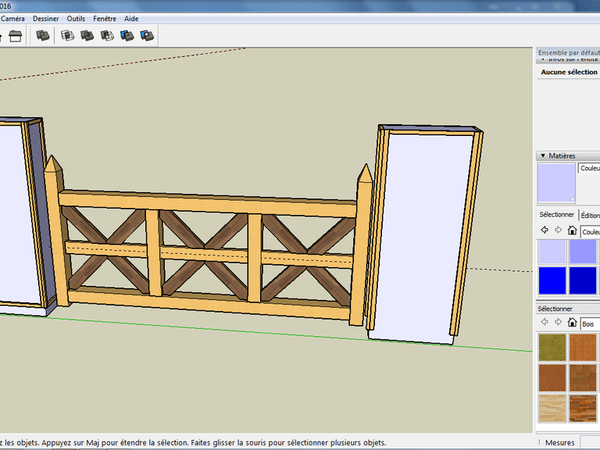
Task: Switch to Monochrome face style
Action: pyautogui.click(x=147, y=36)
